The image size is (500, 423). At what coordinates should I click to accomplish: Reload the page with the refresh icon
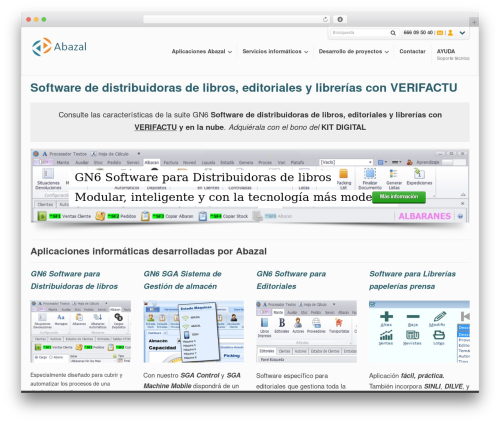pos(325,19)
